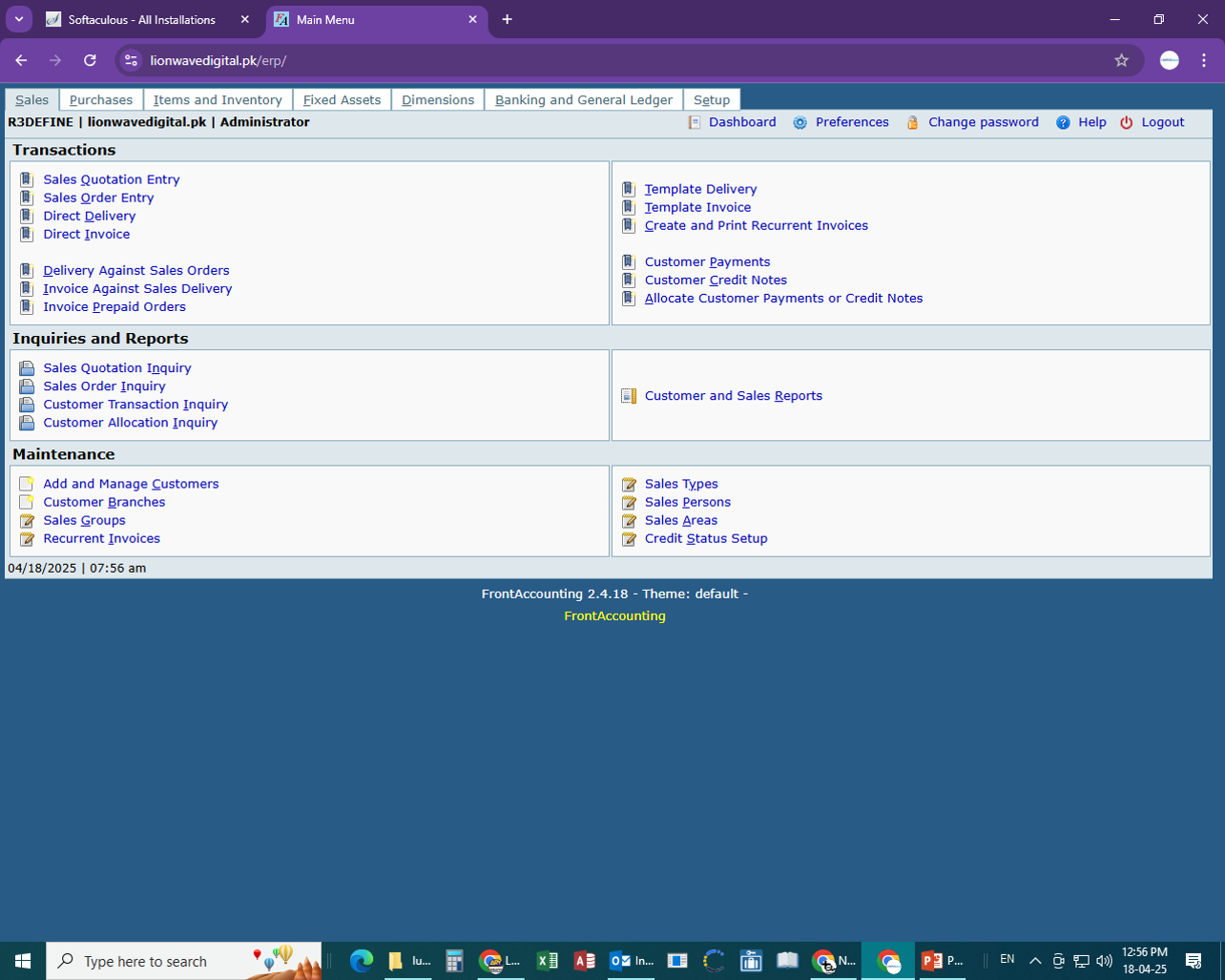Open the Banking and General Ledger tab
This screenshot has width=1225, height=980.
pyautogui.click(x=583, y=99)
